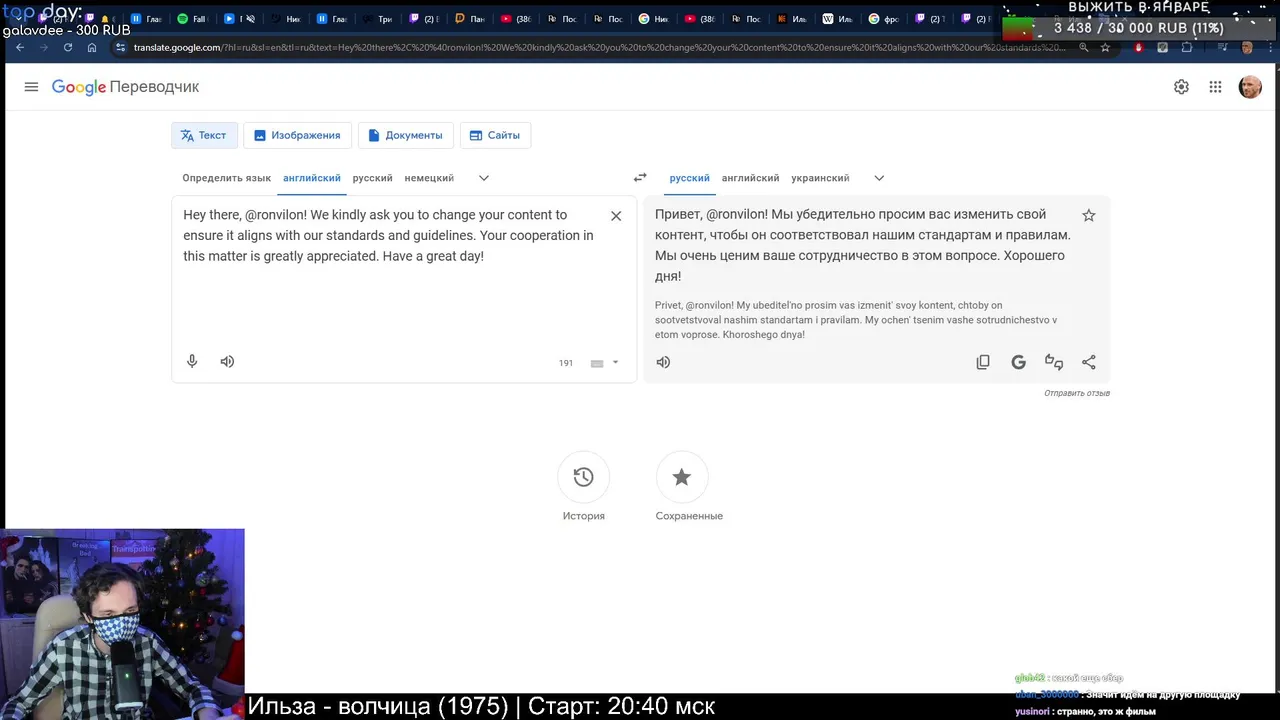Expand input tools dropdown arrow
Screen dimensions: 1280x720
pos(615,363)
